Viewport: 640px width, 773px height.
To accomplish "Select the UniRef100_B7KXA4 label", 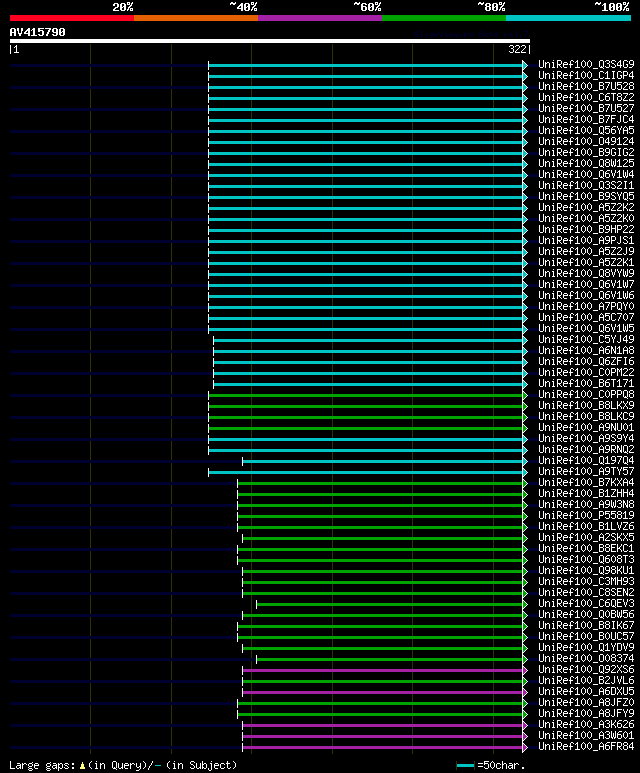I will 586,482.
